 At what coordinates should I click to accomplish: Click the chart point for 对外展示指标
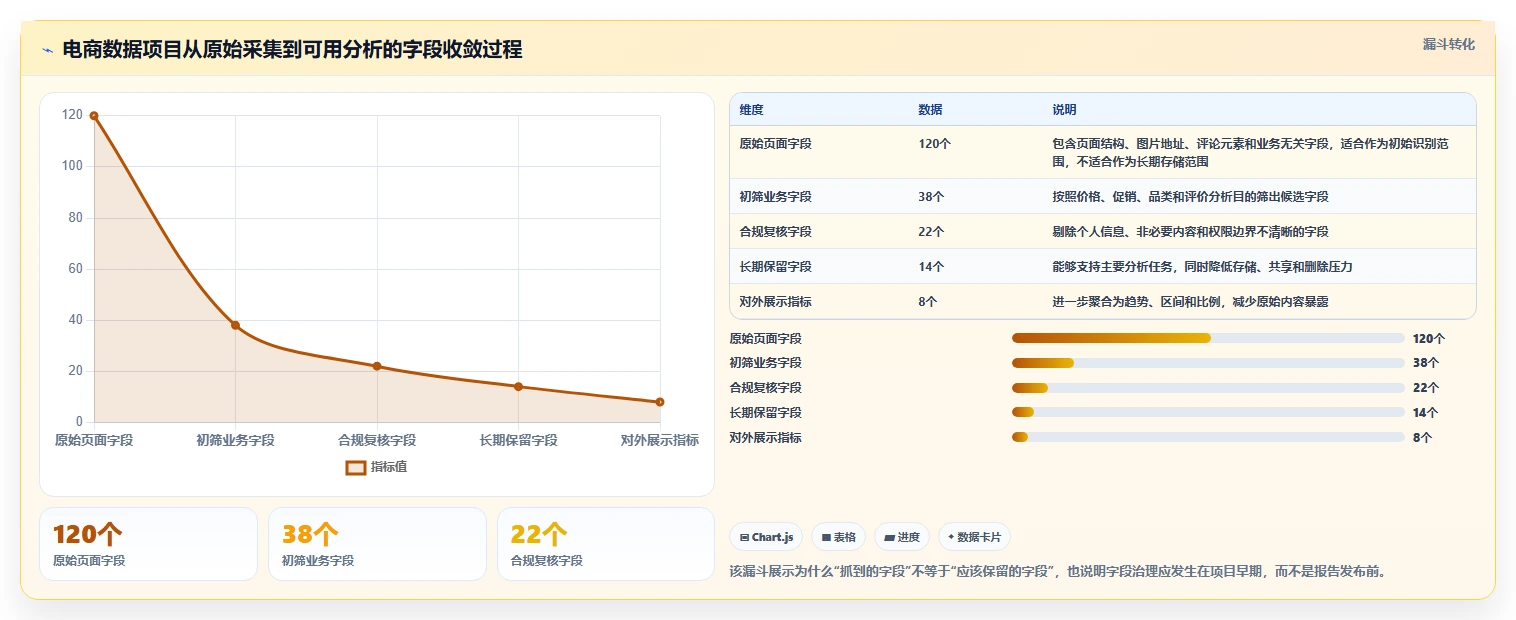coord(660,402)
